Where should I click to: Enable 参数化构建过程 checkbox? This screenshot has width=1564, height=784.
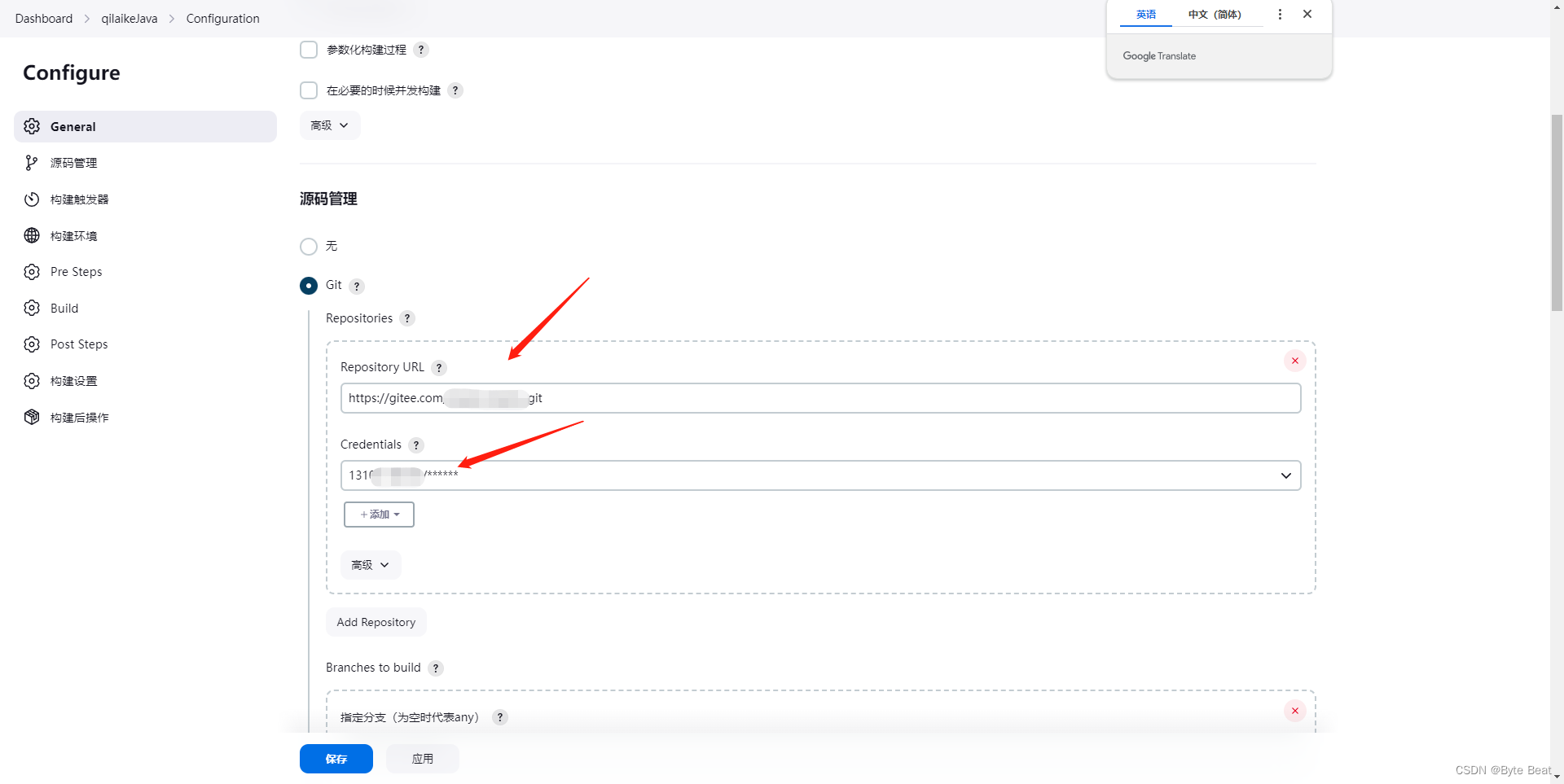coord(309,50)
